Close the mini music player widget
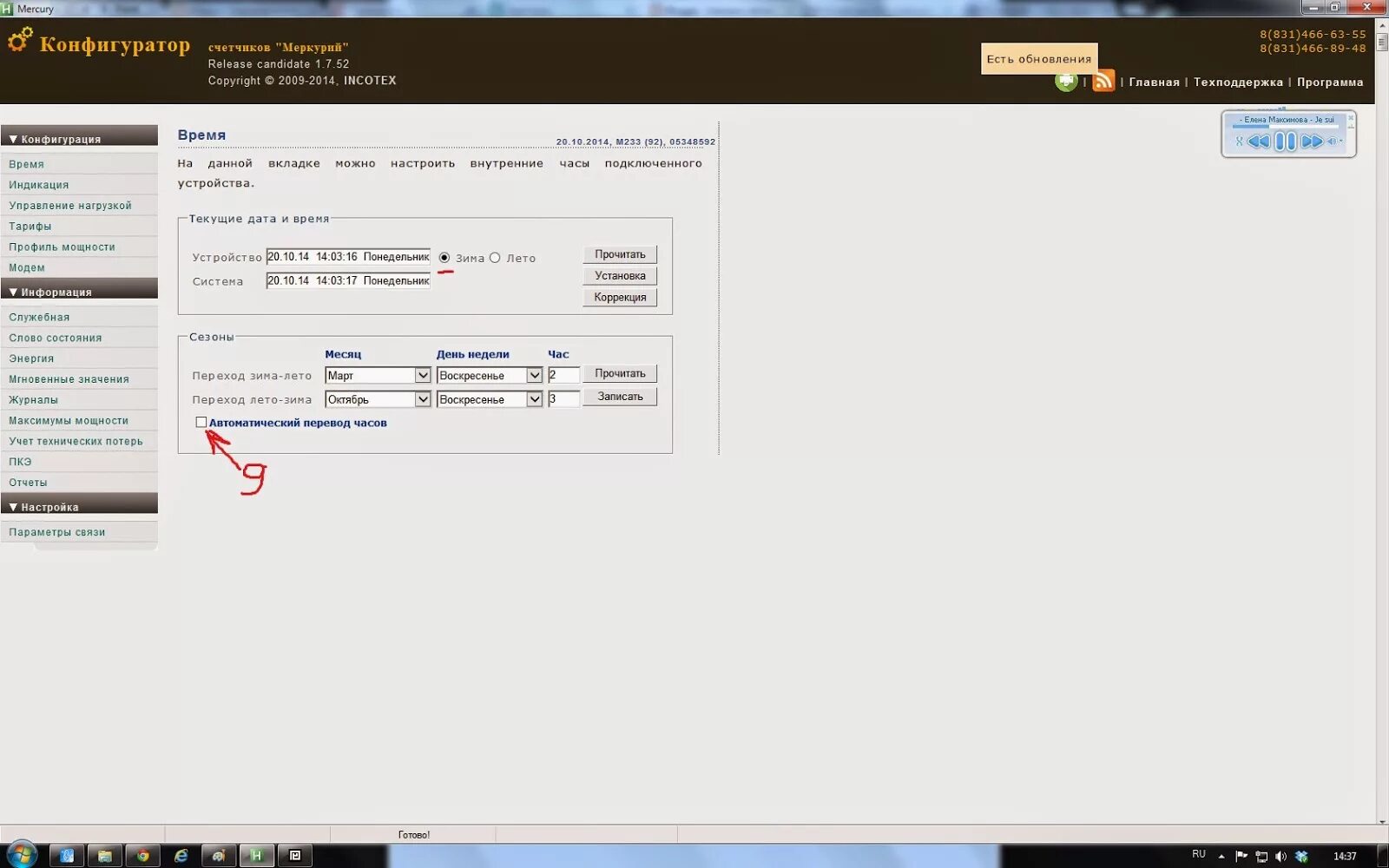Image resolution: width=1389 pixels, height=868 pixels. coord(1351,118)
